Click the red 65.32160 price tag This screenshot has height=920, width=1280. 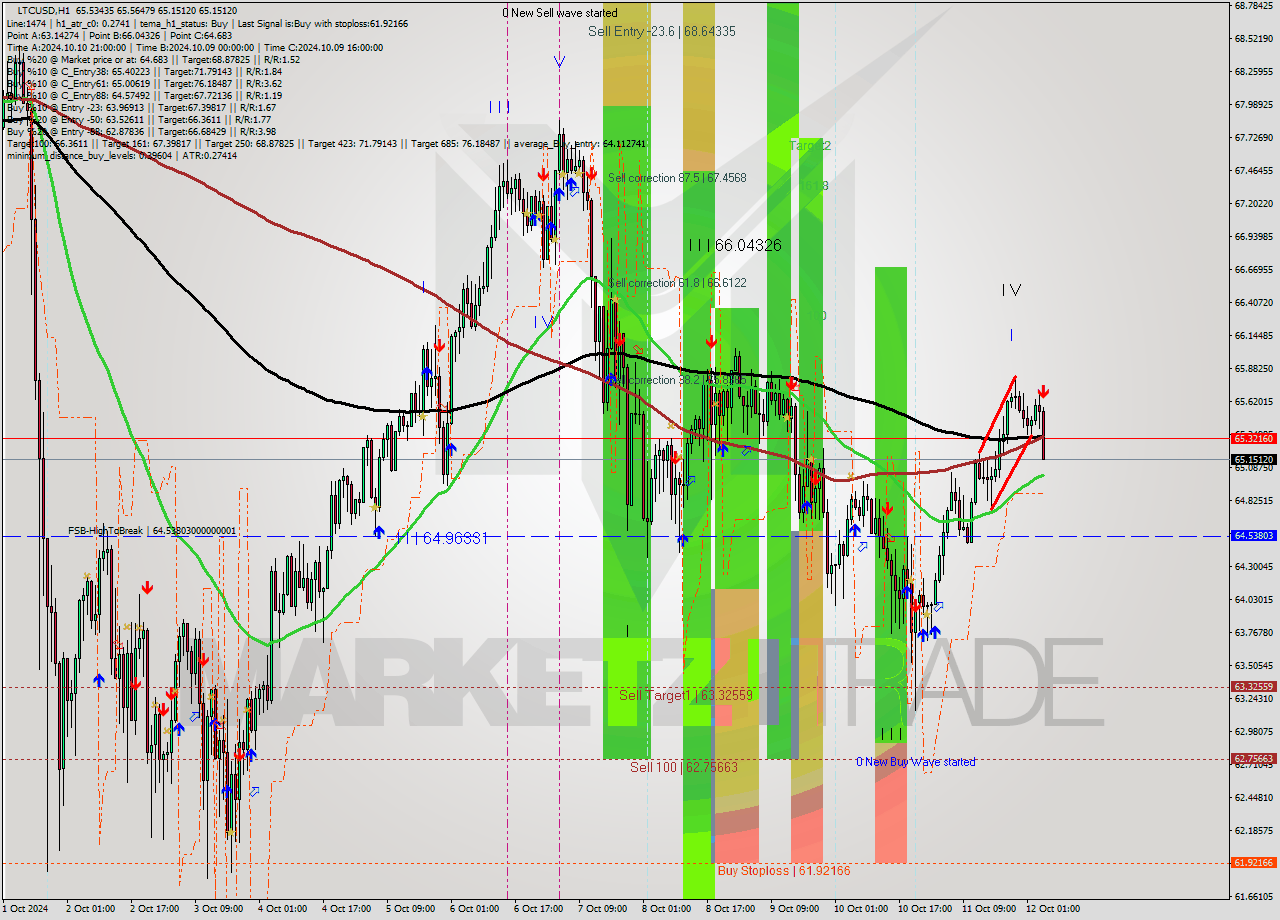(1253, 438)
